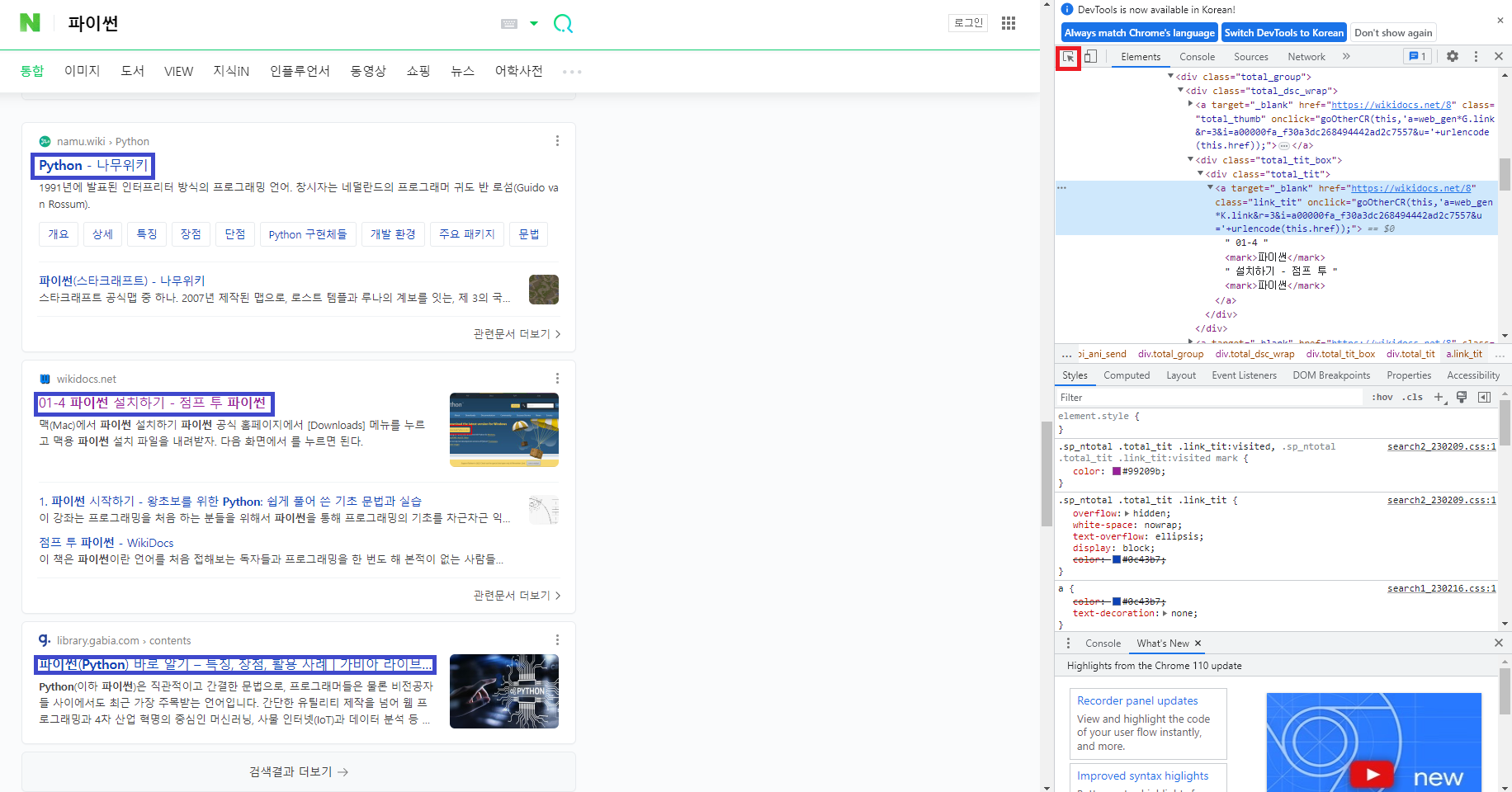
Task: Open the Computed styles tab
Action: [1127, 375]
